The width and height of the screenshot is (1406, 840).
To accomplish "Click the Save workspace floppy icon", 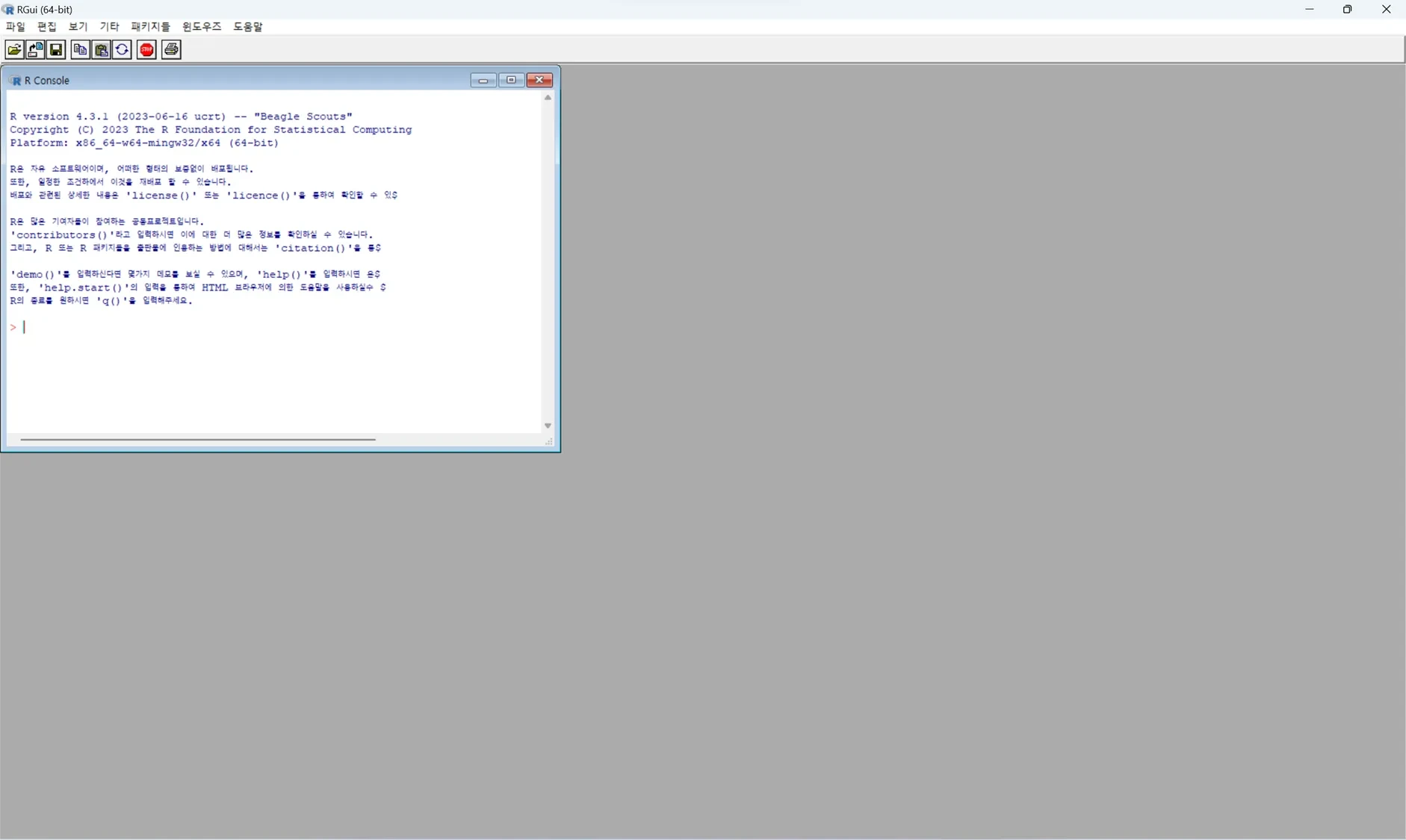I will click(x=56, y=50).
